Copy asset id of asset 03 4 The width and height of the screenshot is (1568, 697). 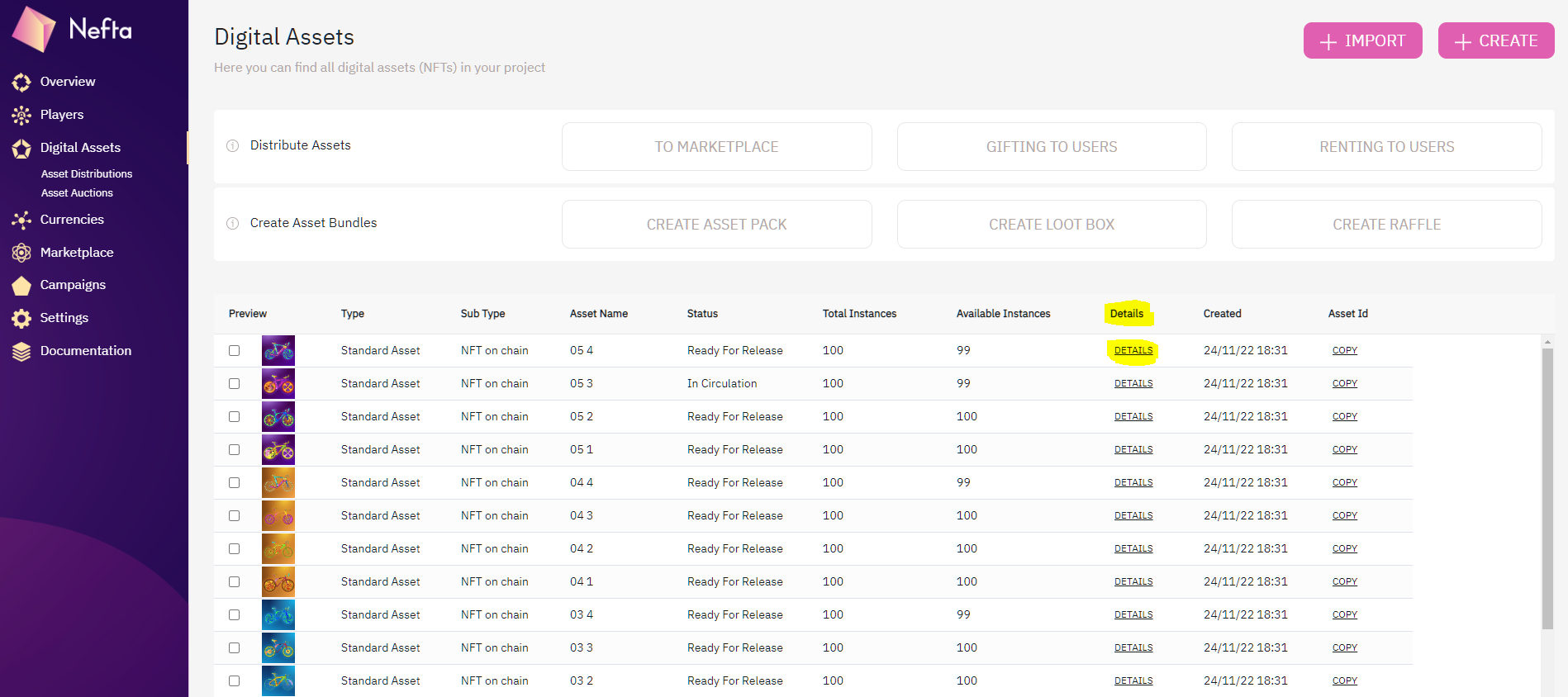pyautogui.click(x=1345, y=615)
